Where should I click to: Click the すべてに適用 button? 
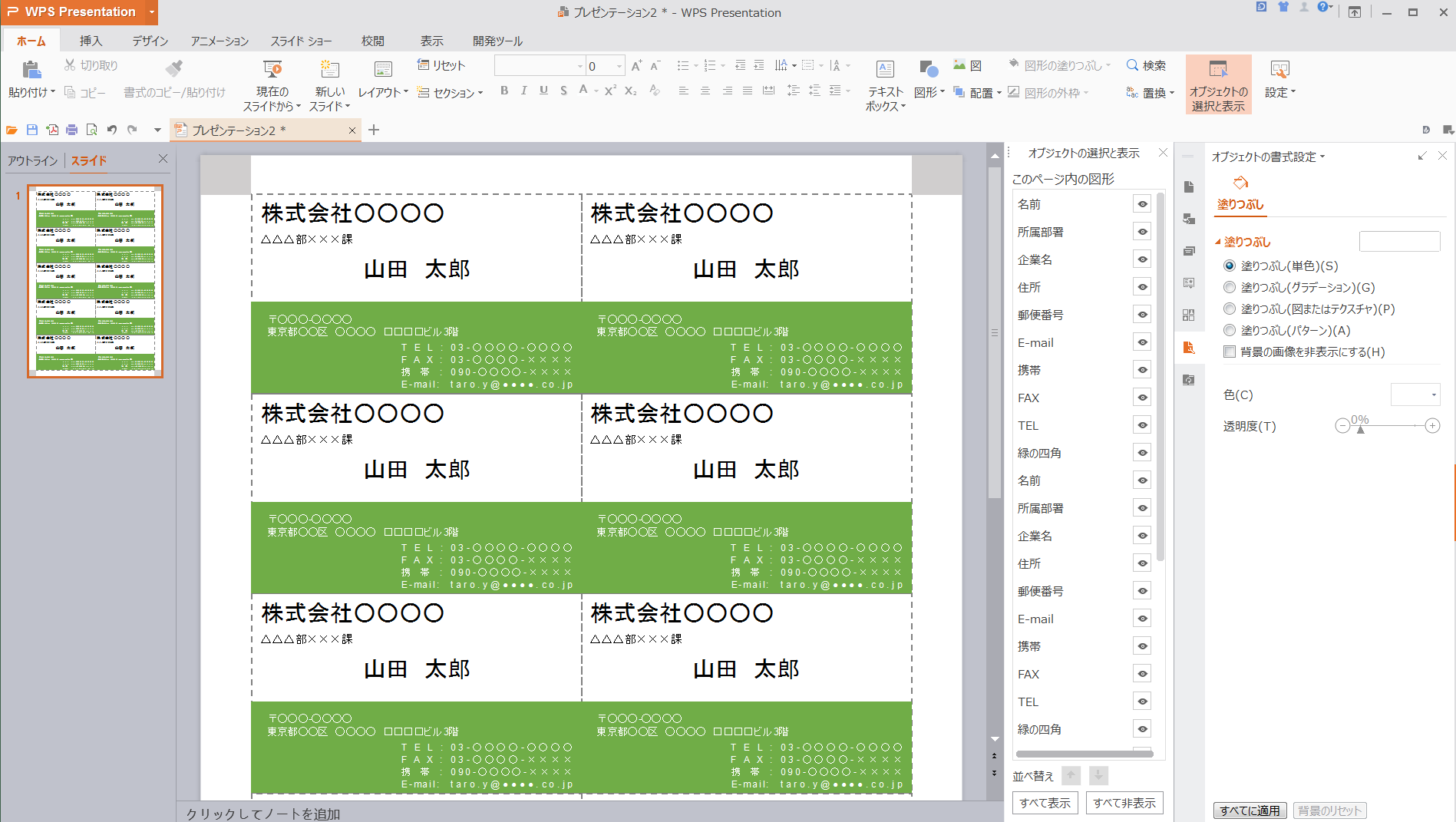tap(1250, 810)
